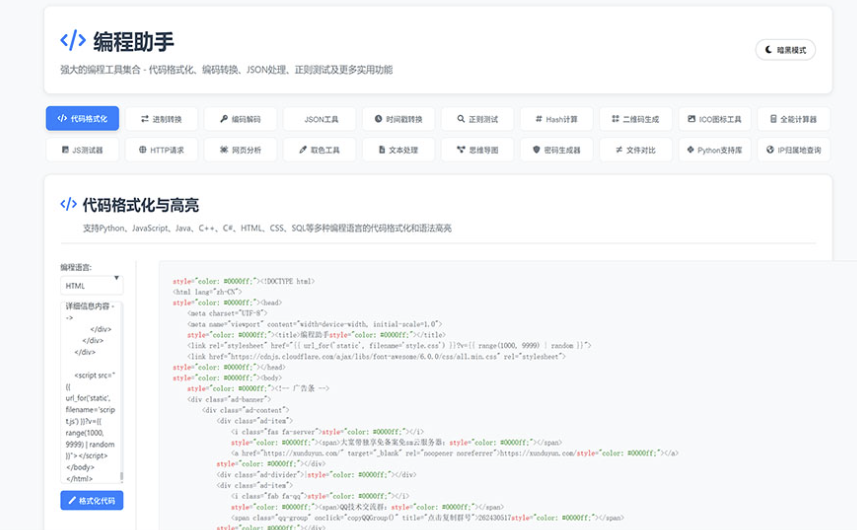The image size is (857, 530).
Task: Click the code icon beside 代码格式化与高亮
Action: click(x=68, y=204)
